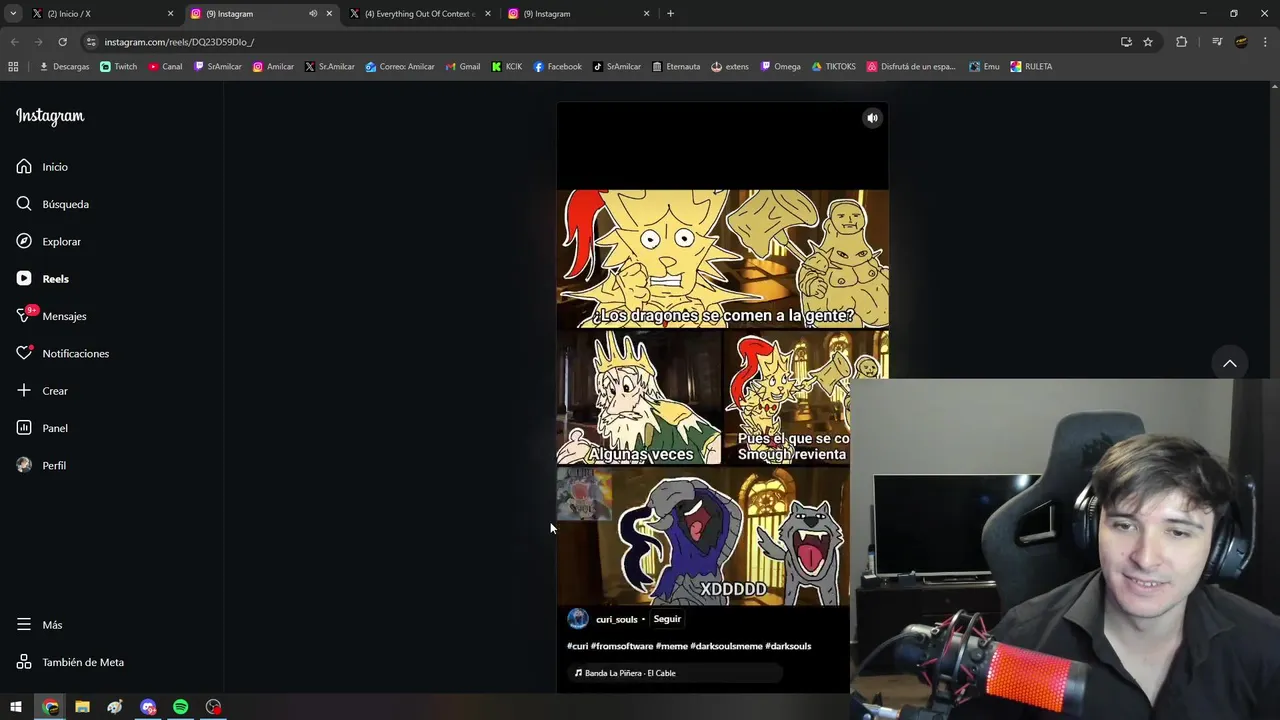Open Perfil in the sidebar
The height and width of the screenshot is (720, 1280).
click(41, 465)
